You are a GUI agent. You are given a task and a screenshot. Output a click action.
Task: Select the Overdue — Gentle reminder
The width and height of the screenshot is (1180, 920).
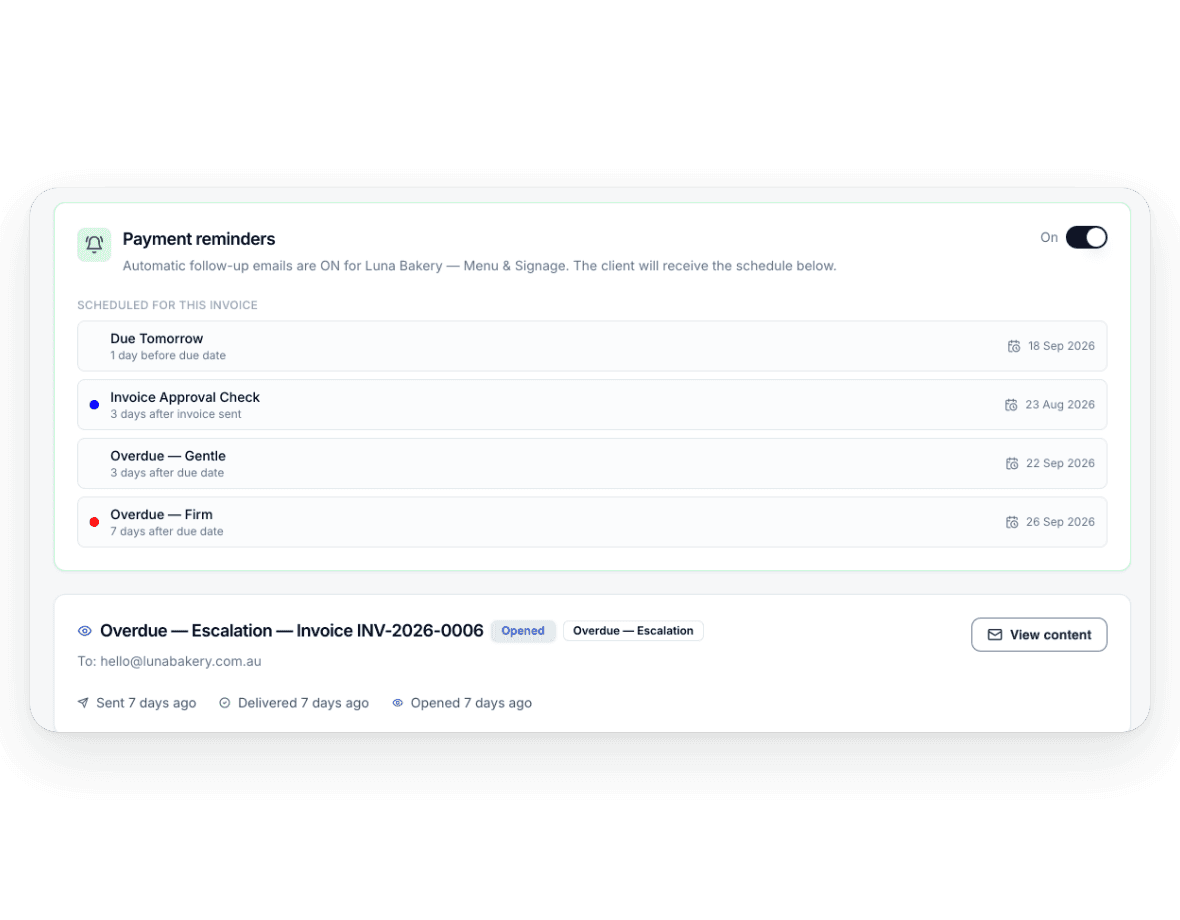pos(592,463)
